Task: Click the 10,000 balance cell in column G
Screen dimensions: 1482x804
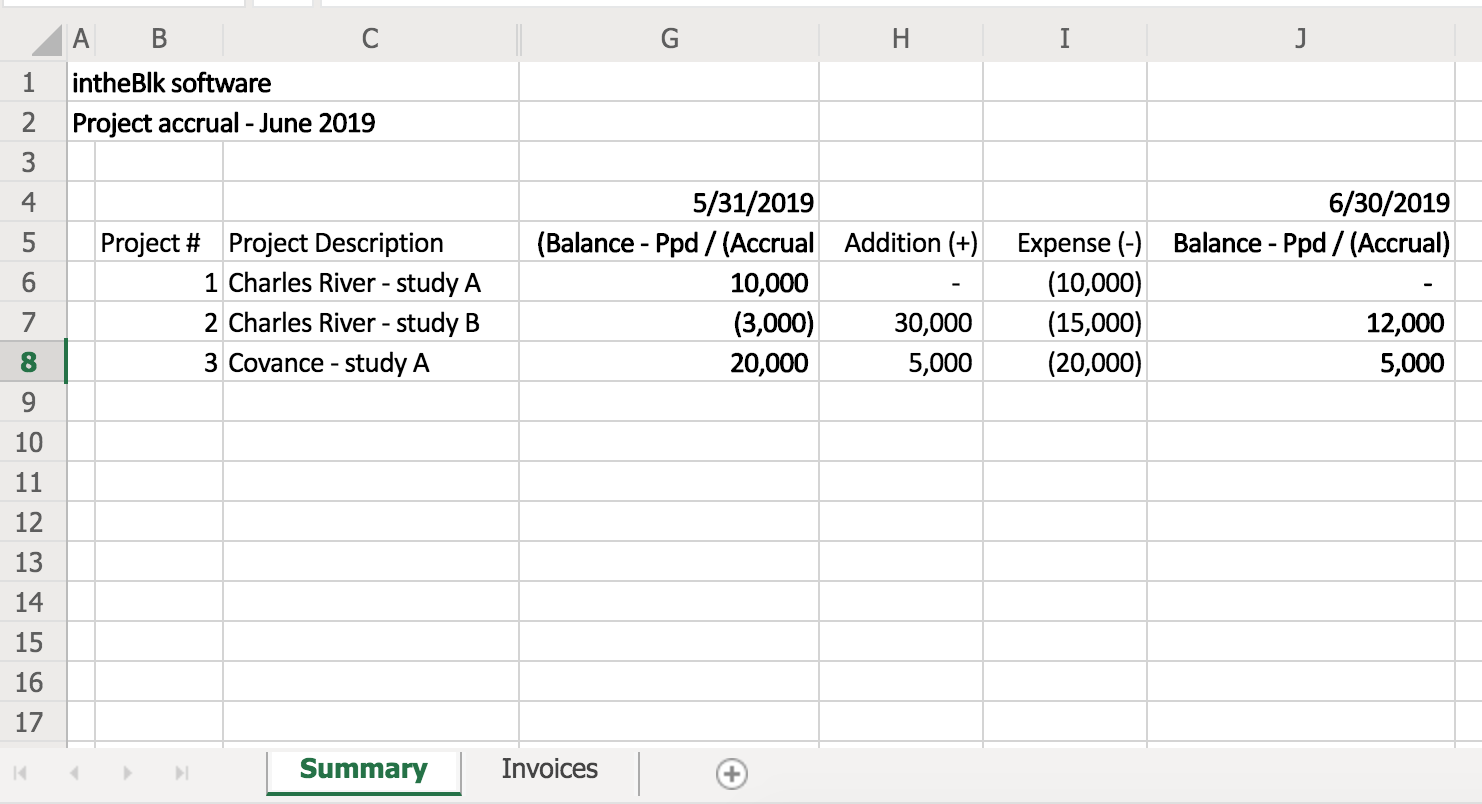Action: click(670, 282)
